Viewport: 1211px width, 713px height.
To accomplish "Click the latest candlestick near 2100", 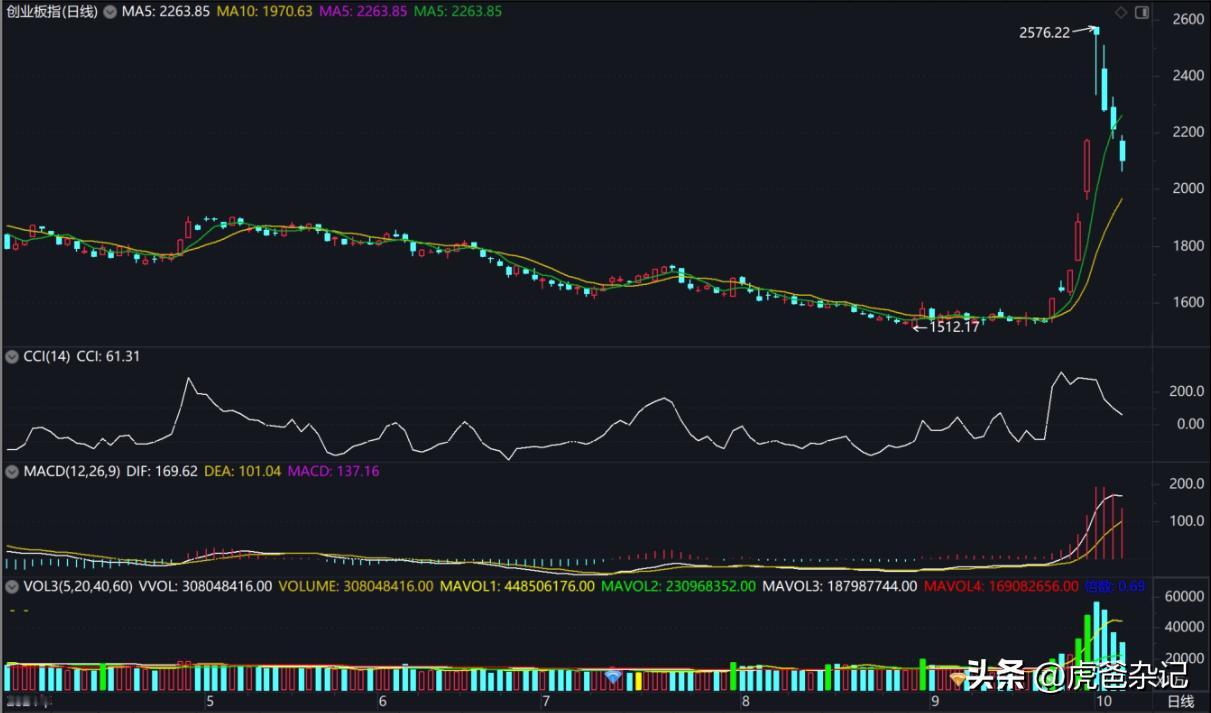I will 1122,151.
